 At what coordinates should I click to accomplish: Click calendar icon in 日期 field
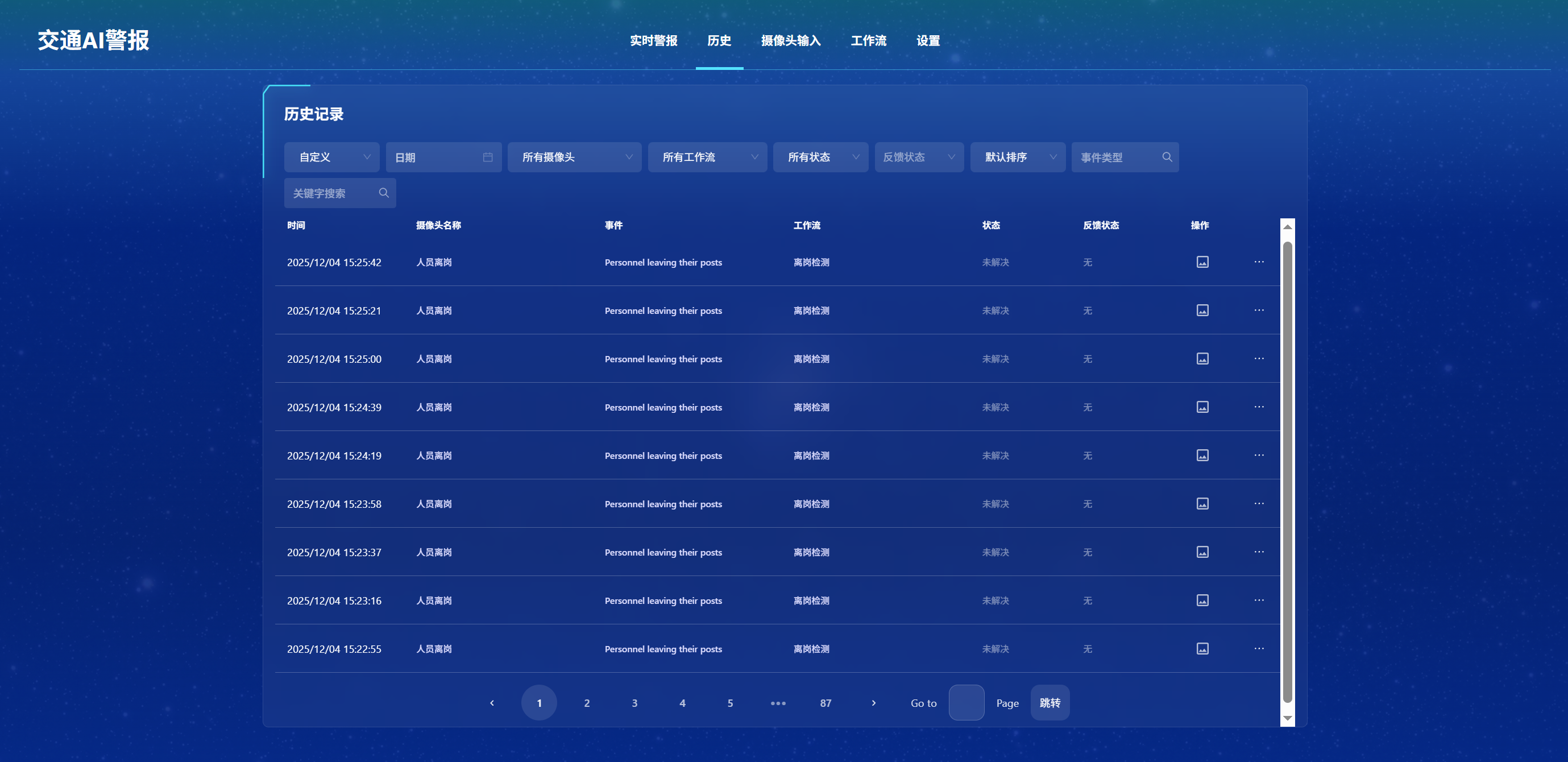coord(488,158)
